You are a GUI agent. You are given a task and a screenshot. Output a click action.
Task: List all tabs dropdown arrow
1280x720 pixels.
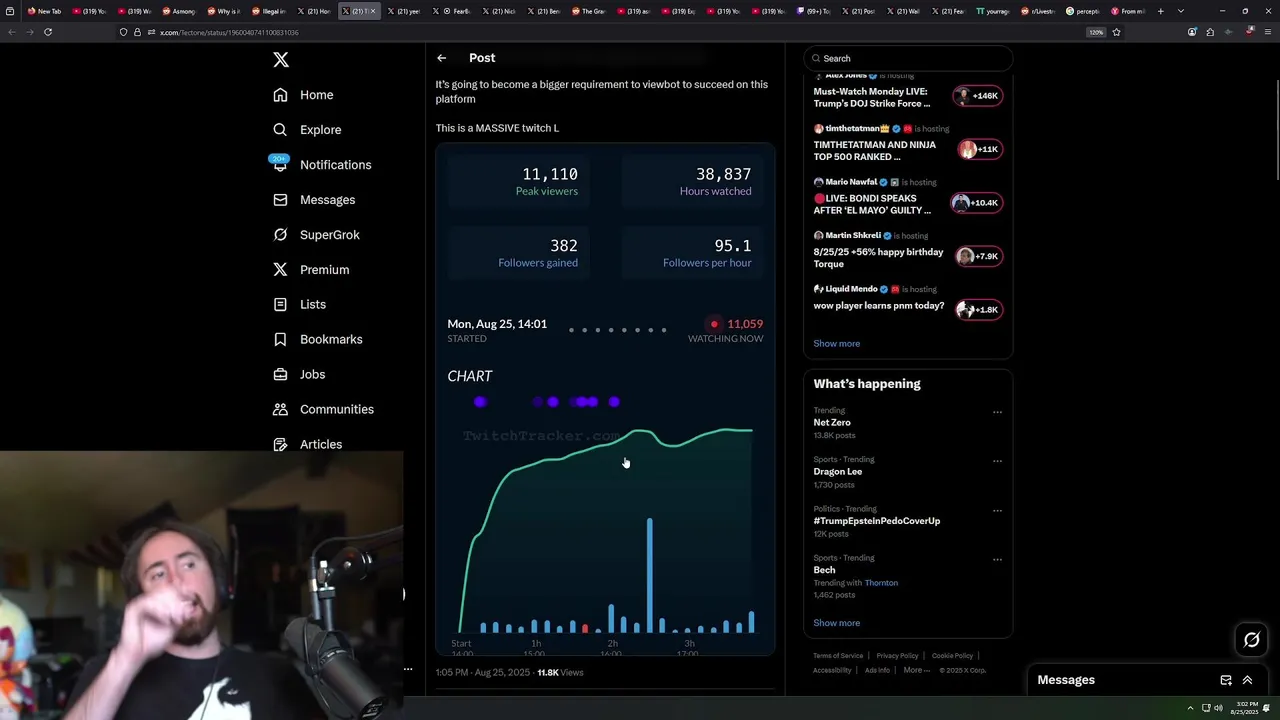coord(1181,11)
